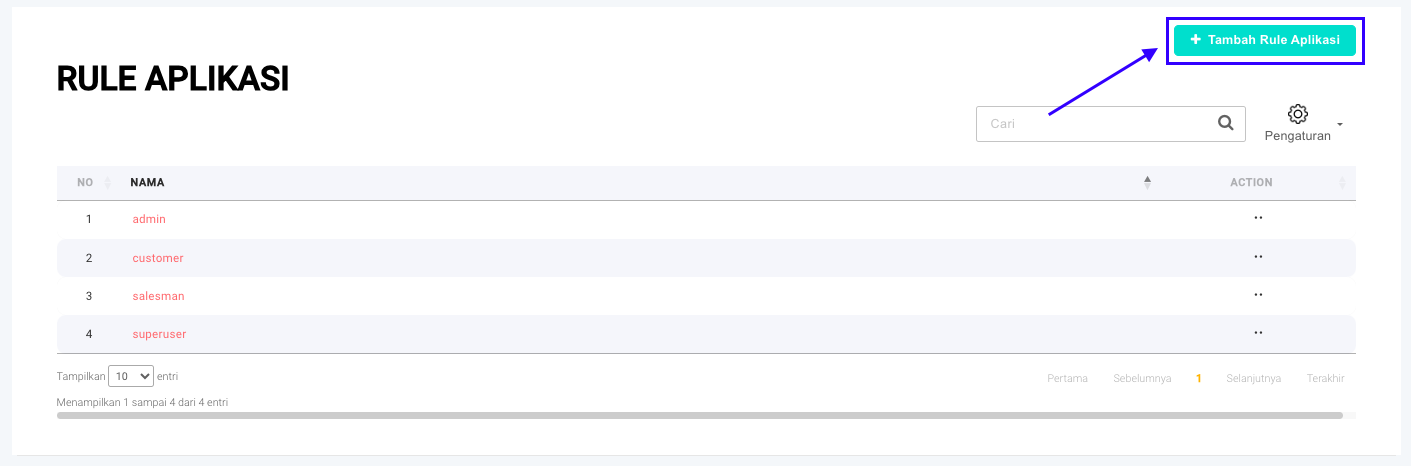Open the action menu for customer
The width and height of the screenshot is (1411, 466).
[x=1258, y=257]
